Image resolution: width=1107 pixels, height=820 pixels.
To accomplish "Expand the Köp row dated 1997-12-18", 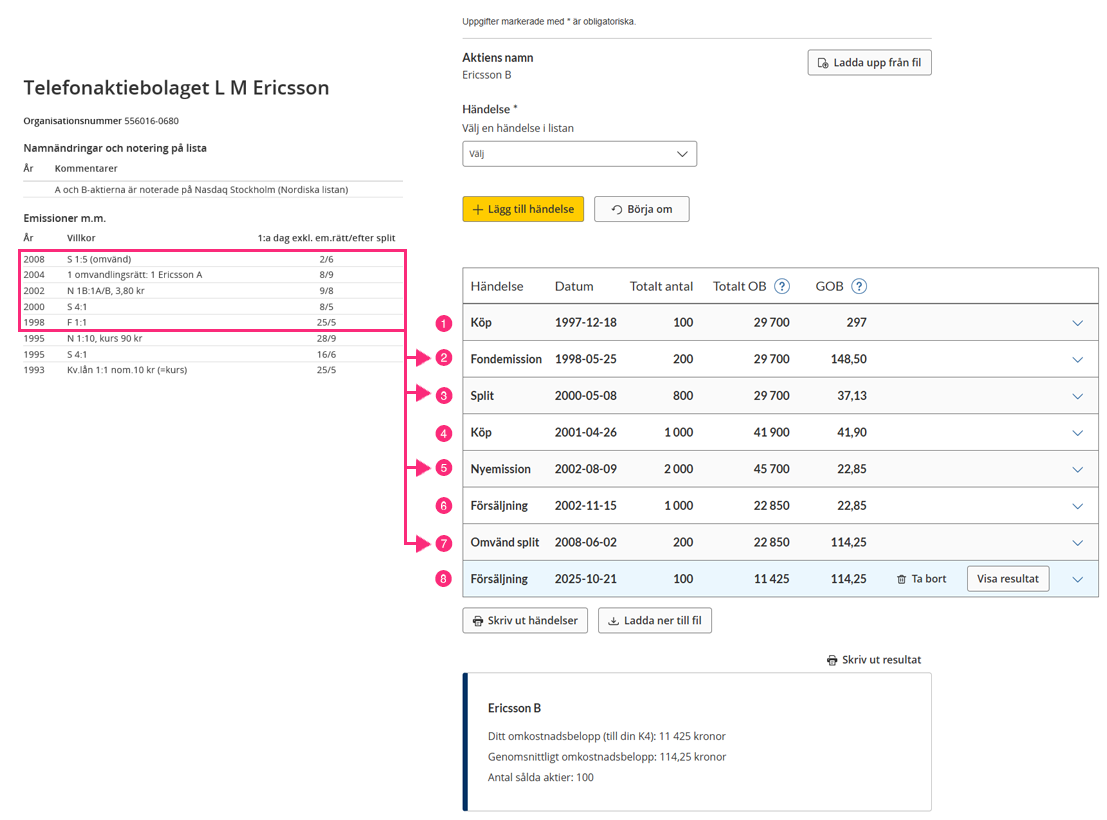I will [x=1077, y=323].
